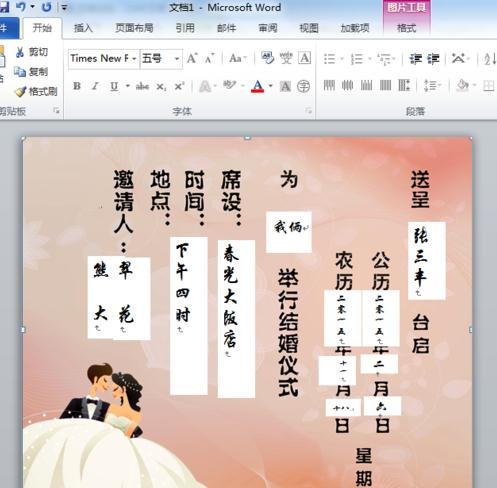Click the Bullets list icon

(330, 59)
